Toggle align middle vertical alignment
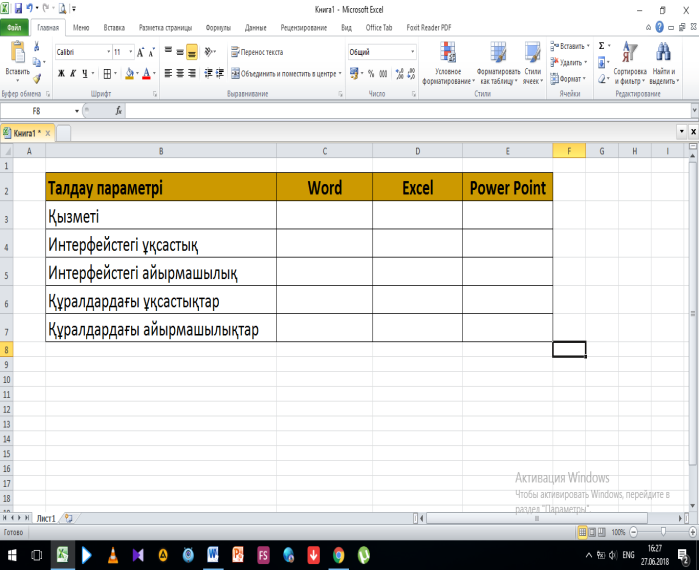 coord(180,52)
